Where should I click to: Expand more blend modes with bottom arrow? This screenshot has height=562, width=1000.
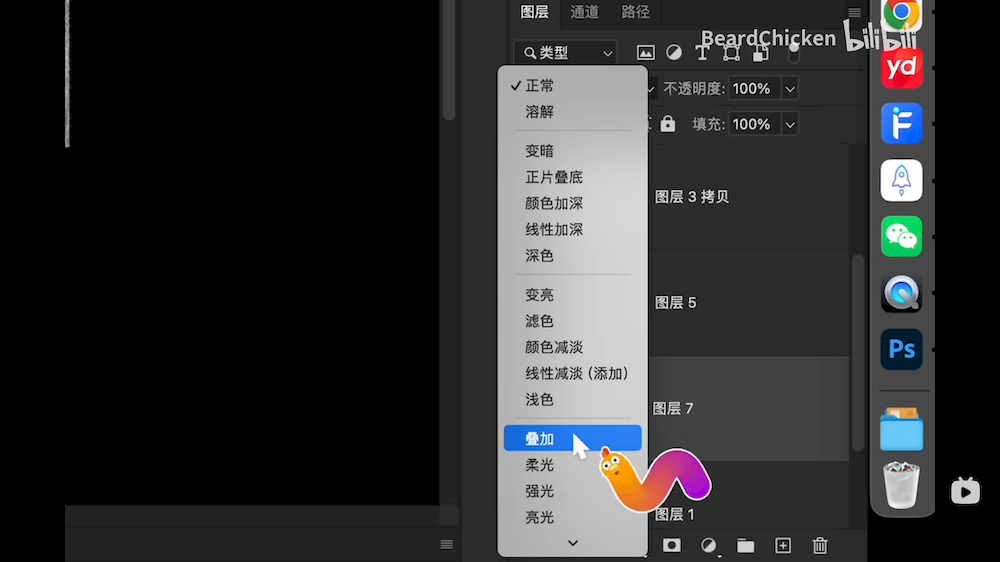[573, 543]
